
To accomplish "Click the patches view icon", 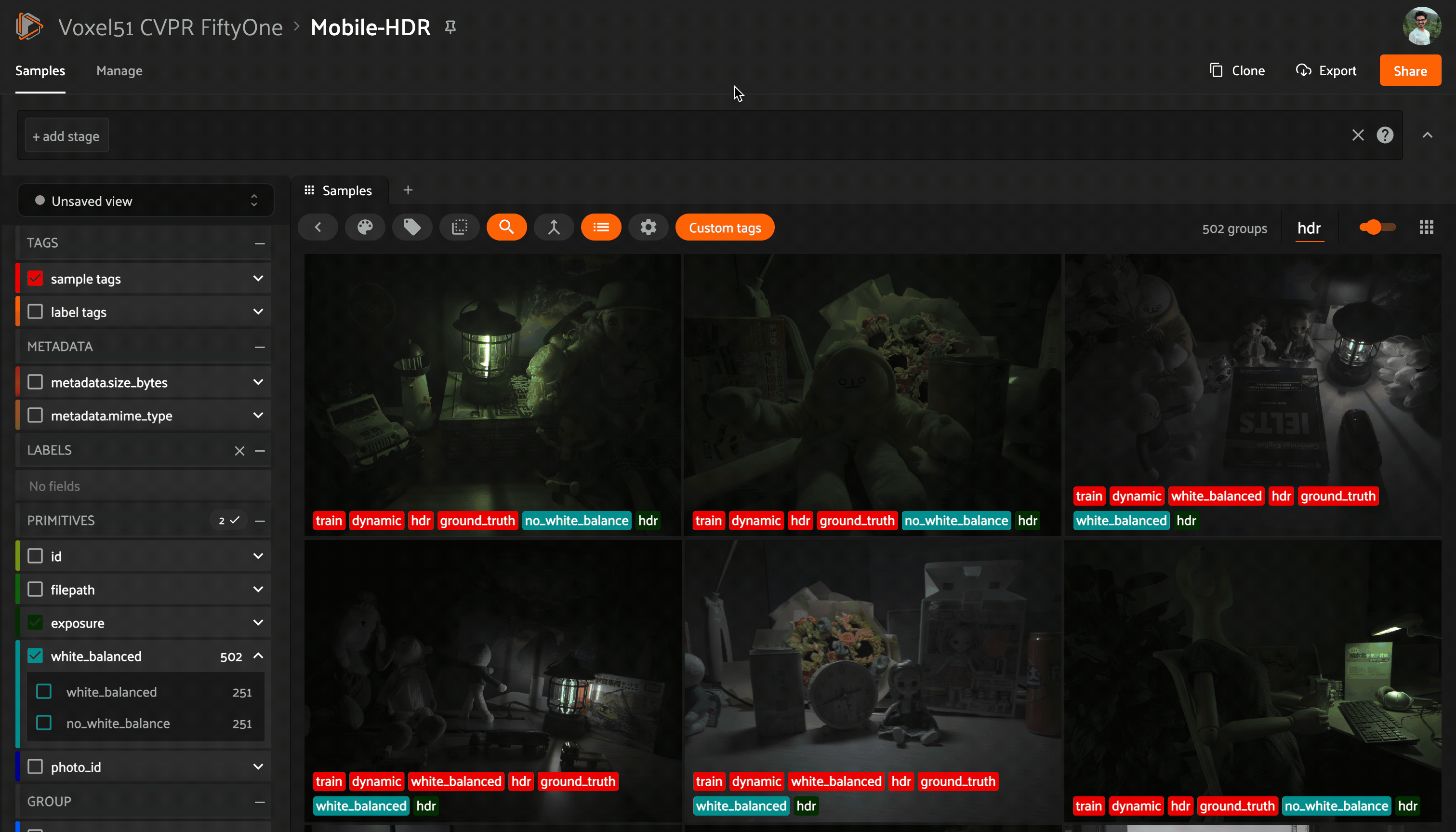I will [459, 228].
